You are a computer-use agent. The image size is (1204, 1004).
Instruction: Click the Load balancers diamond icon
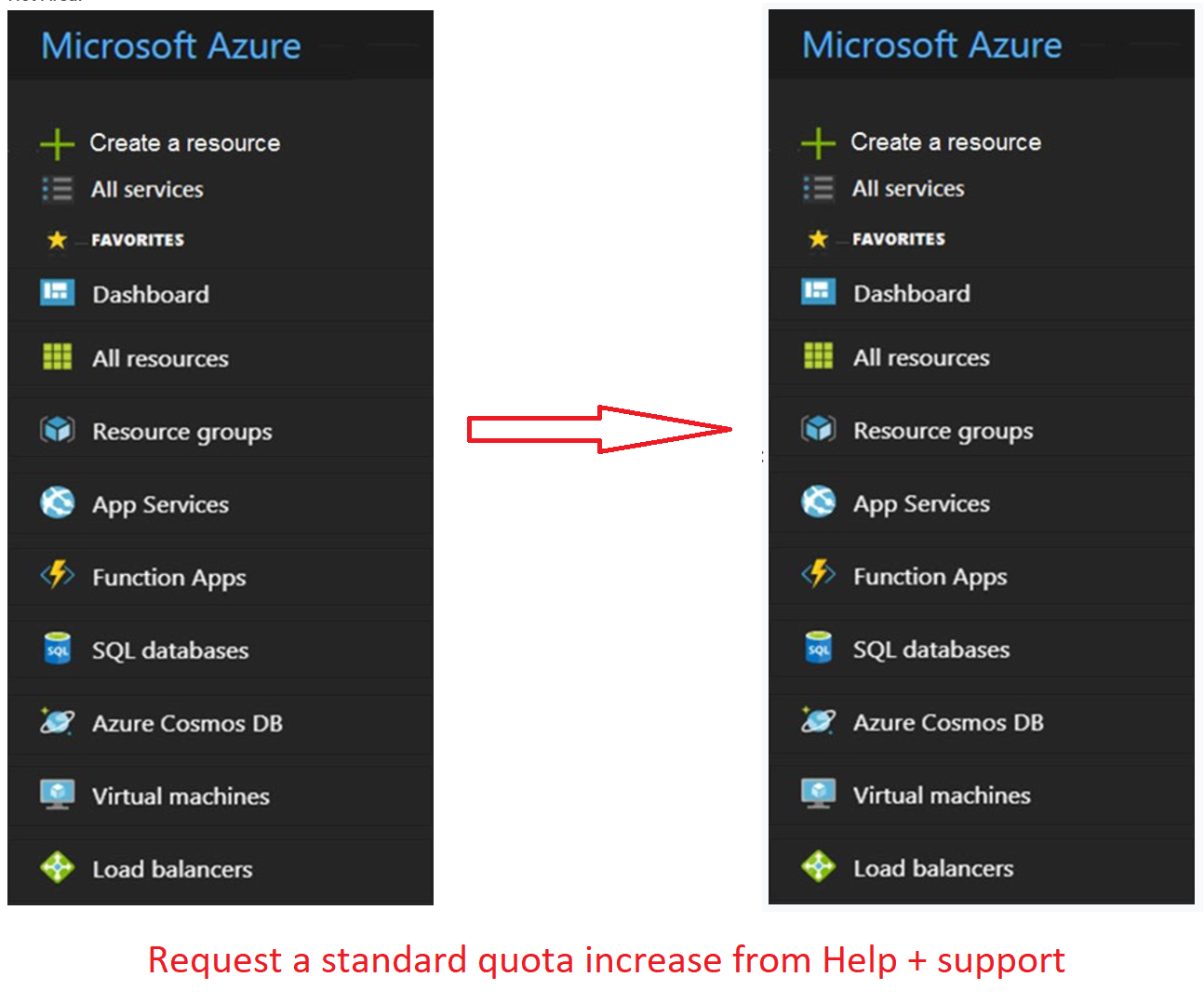[57, 867]
